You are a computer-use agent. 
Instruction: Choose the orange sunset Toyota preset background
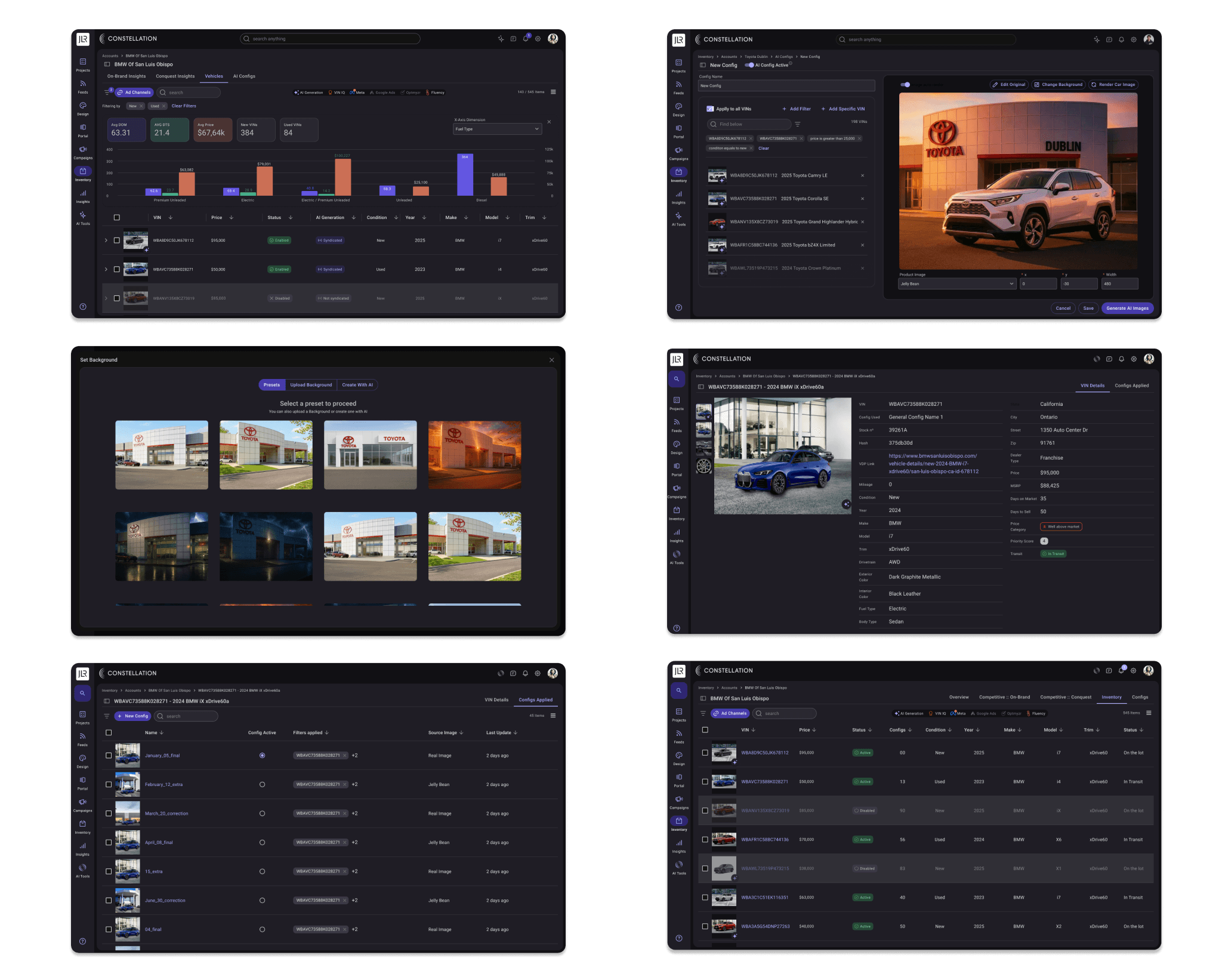coord(474,455)
